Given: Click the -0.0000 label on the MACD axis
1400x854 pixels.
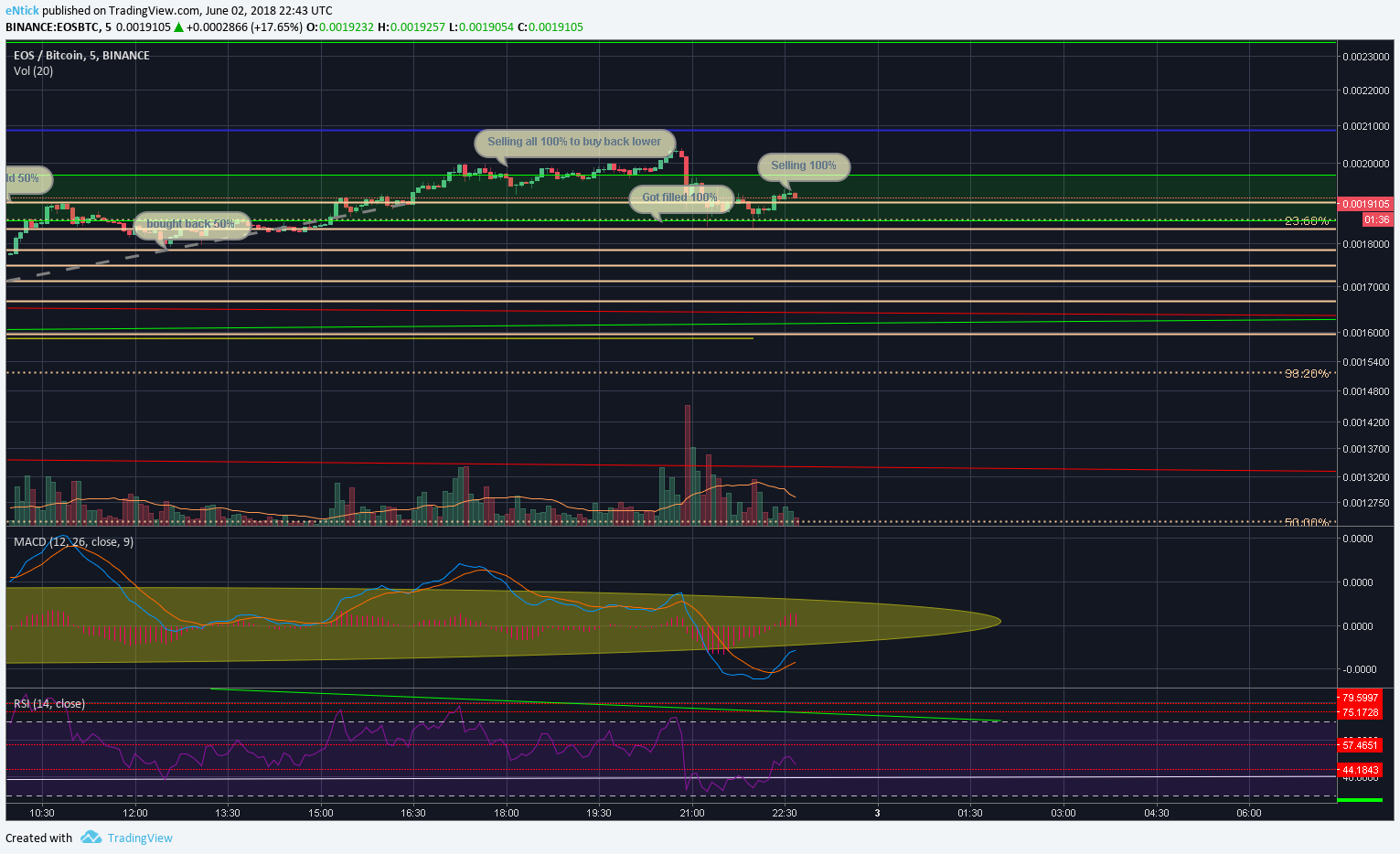Looking at the screenshot, I should tap(1358, 670).
